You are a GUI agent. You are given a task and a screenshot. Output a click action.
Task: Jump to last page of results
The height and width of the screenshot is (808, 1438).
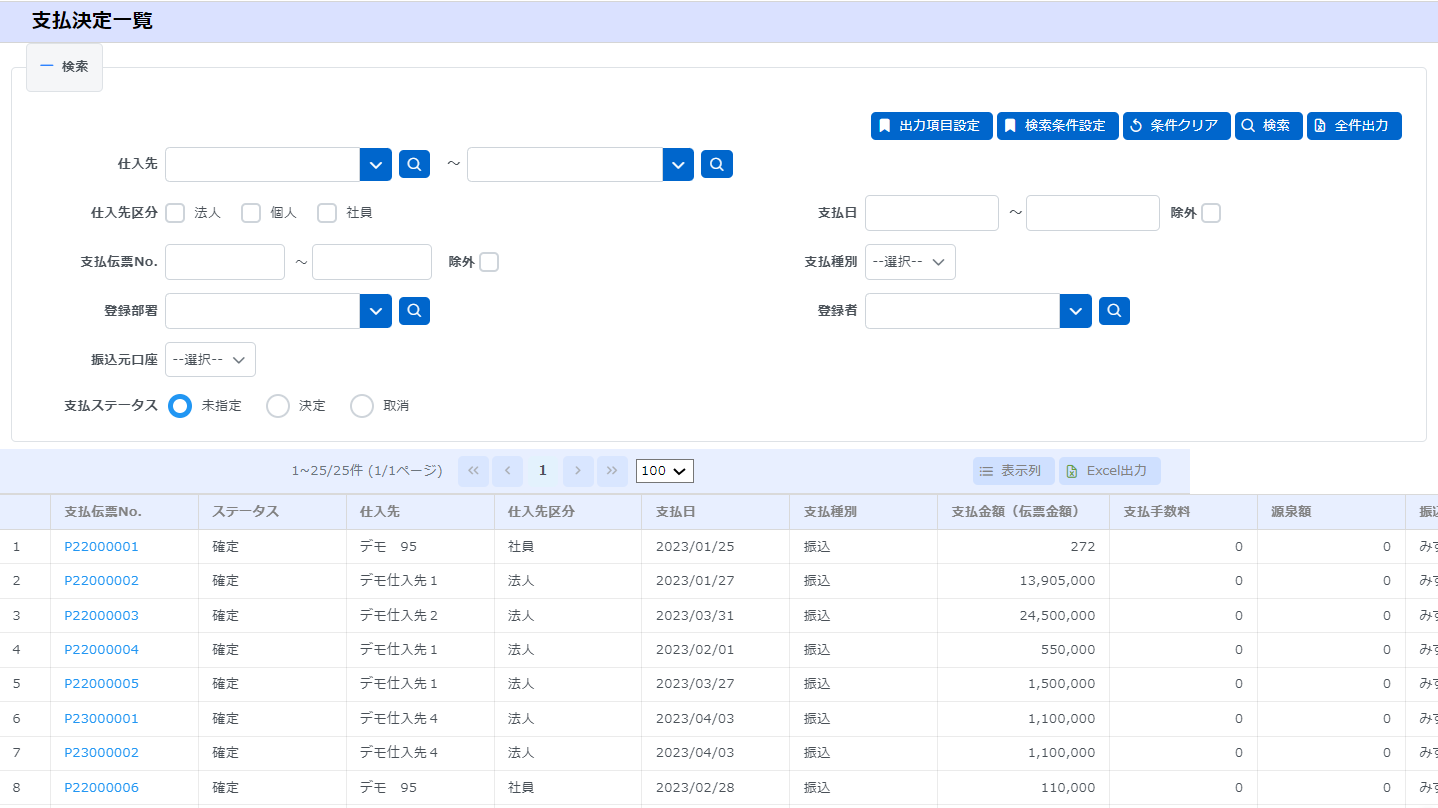click(x=612, y=471)
